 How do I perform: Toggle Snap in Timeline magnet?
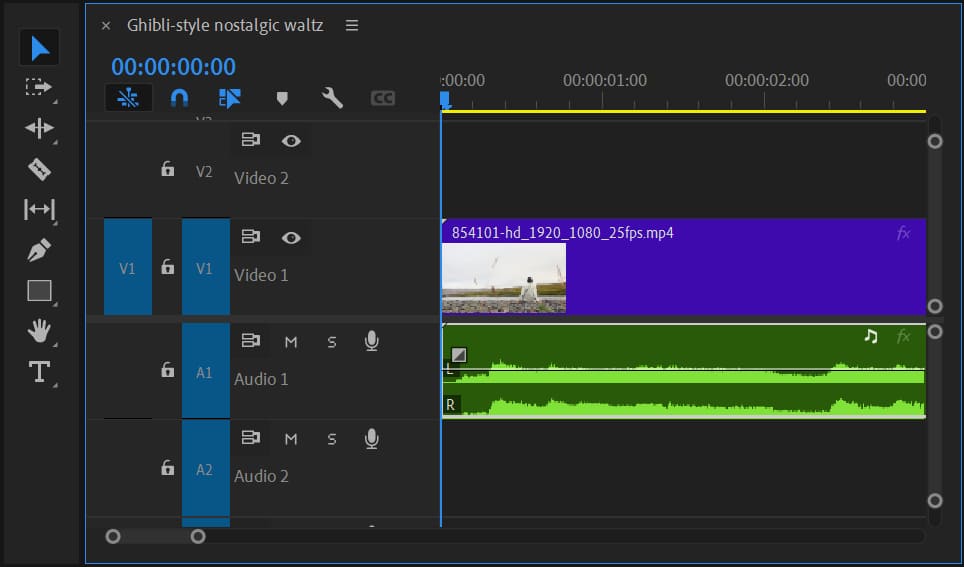click(x=179, y=98)
